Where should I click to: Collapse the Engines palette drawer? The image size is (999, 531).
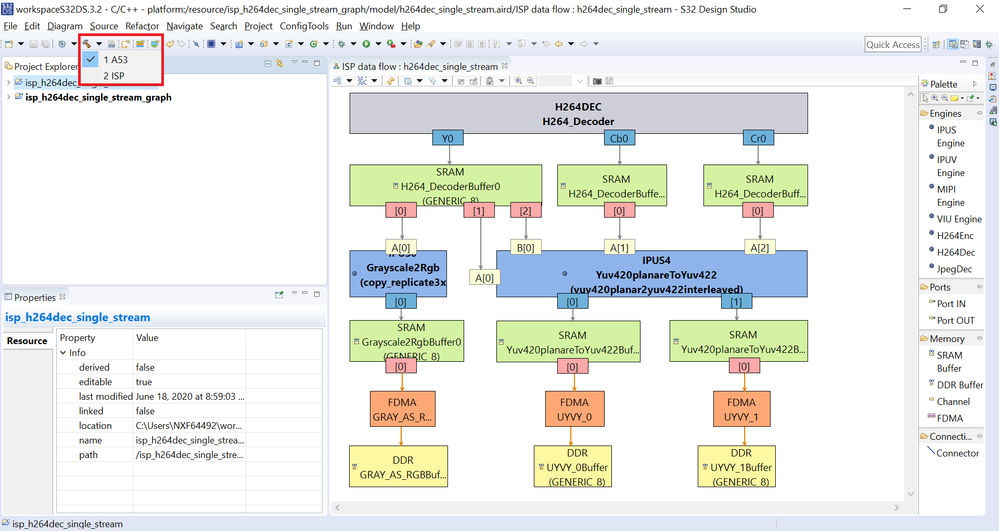(980, 113)
